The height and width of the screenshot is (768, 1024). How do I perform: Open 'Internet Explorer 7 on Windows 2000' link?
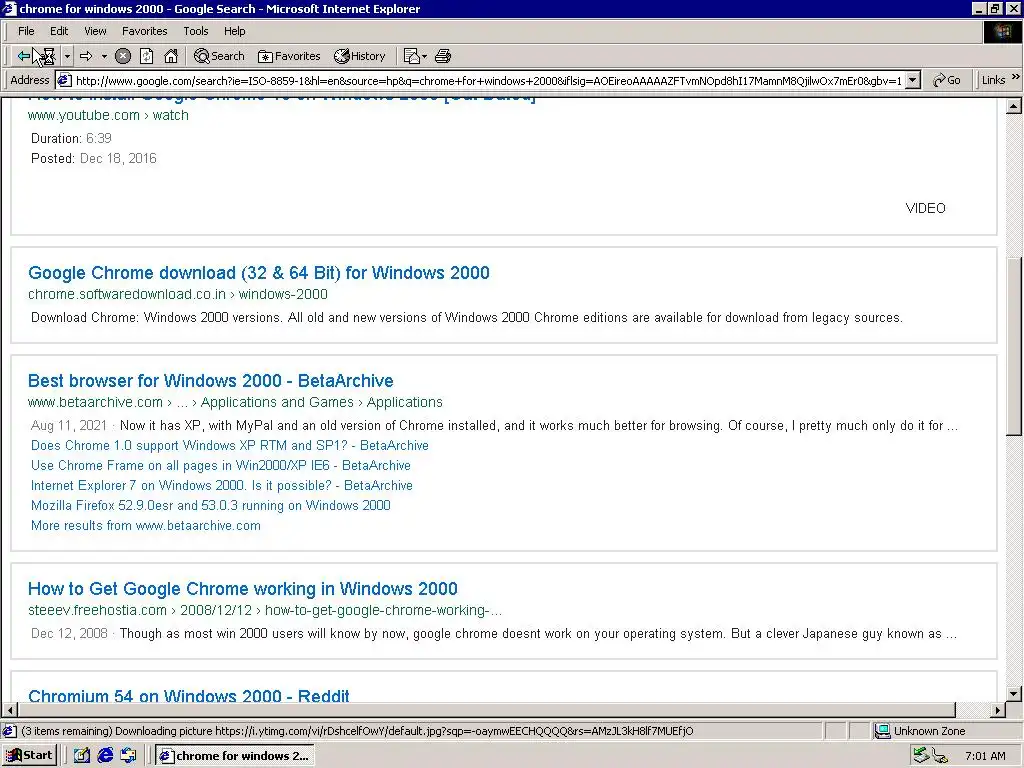(x=221, y=485)
